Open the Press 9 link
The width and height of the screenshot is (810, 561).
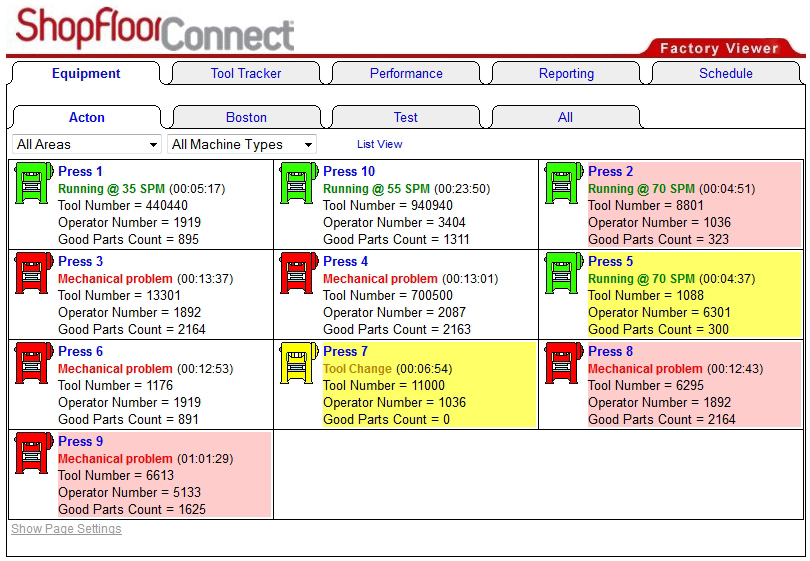80,441
